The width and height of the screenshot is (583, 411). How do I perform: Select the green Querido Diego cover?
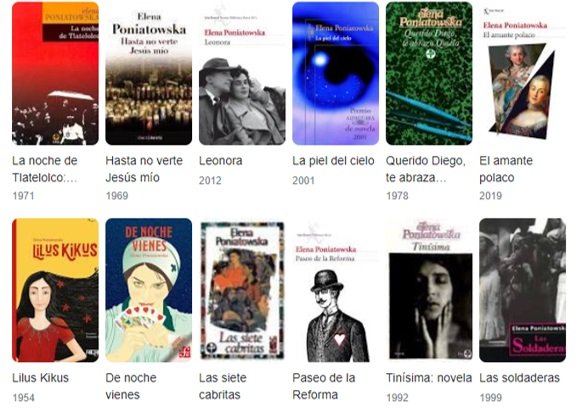point(429,73)
